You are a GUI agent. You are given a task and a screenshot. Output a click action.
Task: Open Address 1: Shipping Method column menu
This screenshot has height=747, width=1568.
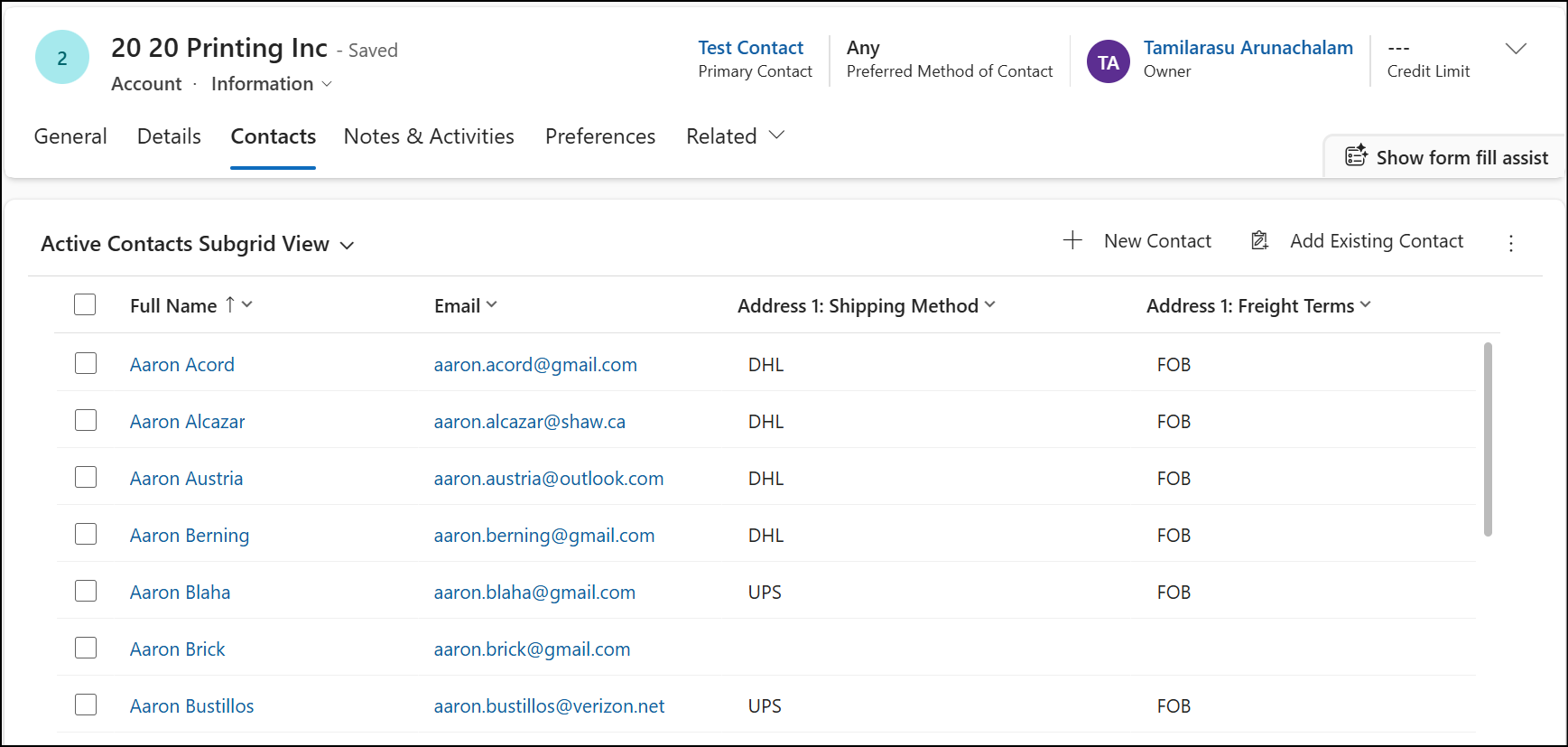tap(867, 305)
